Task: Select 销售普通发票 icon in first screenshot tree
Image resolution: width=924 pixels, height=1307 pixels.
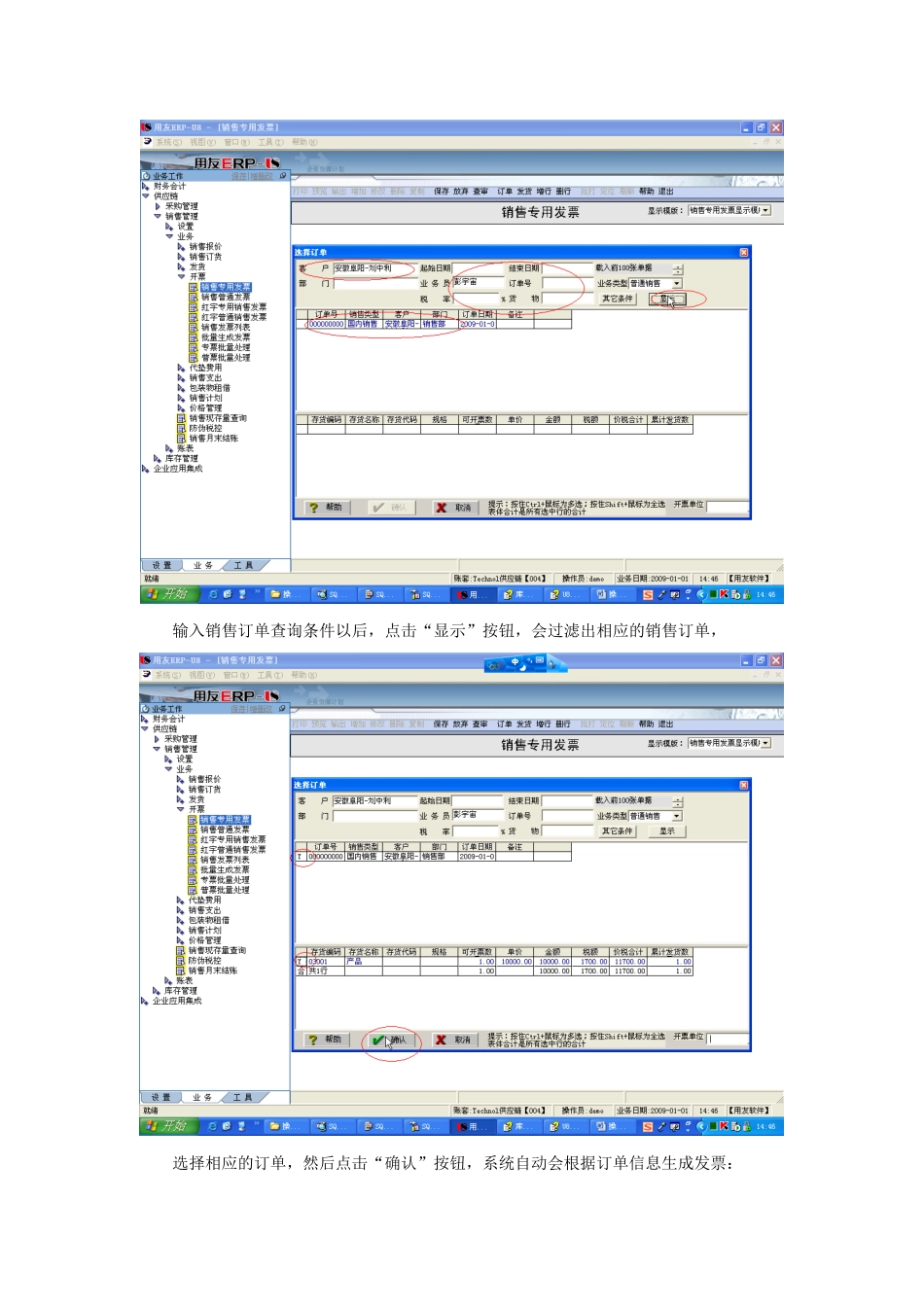Action: pyautogui.click(x=194, y=298)
